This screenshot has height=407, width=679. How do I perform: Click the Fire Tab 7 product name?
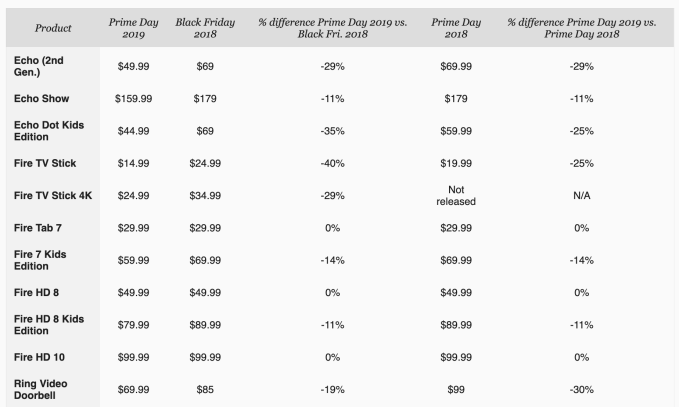39,227
